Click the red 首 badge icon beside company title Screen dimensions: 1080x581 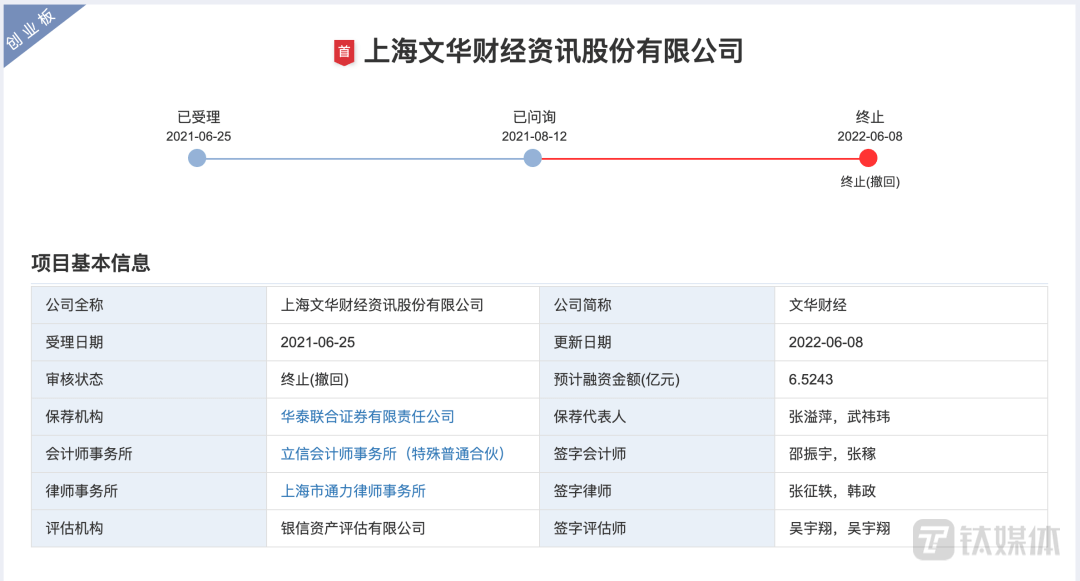pyautogui.click(x=344, y=52)
